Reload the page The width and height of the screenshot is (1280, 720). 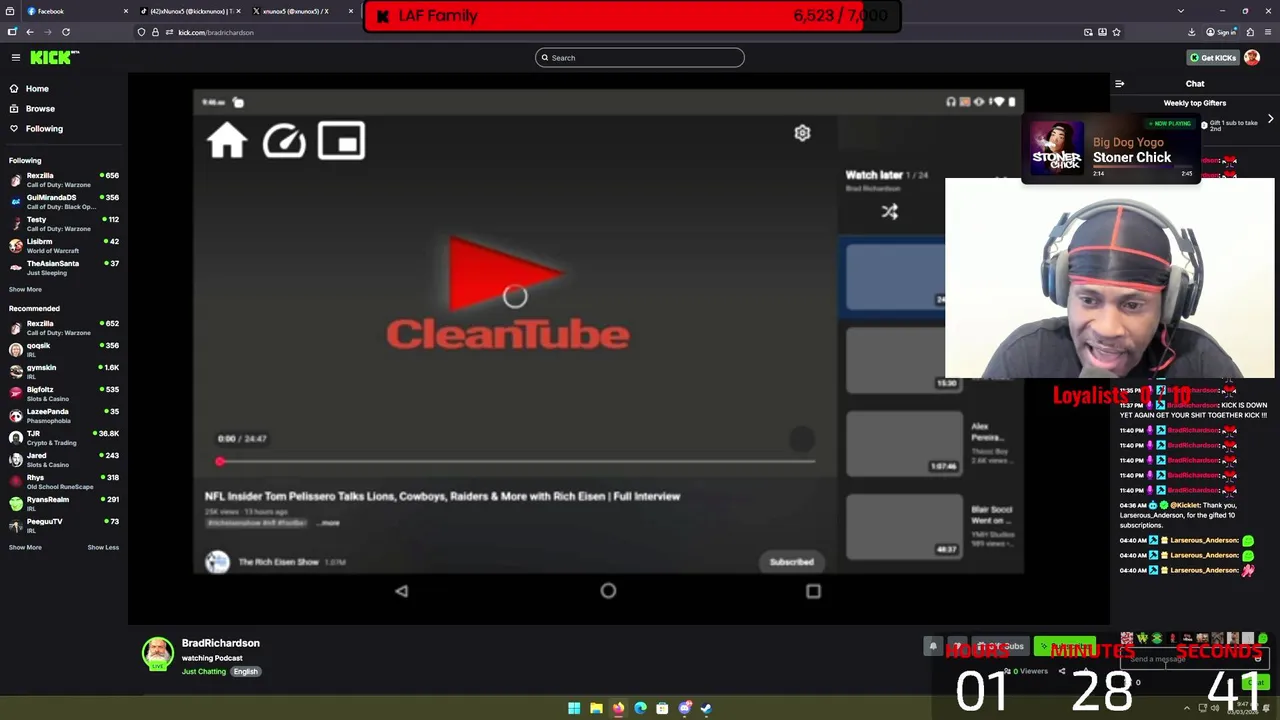66,32
